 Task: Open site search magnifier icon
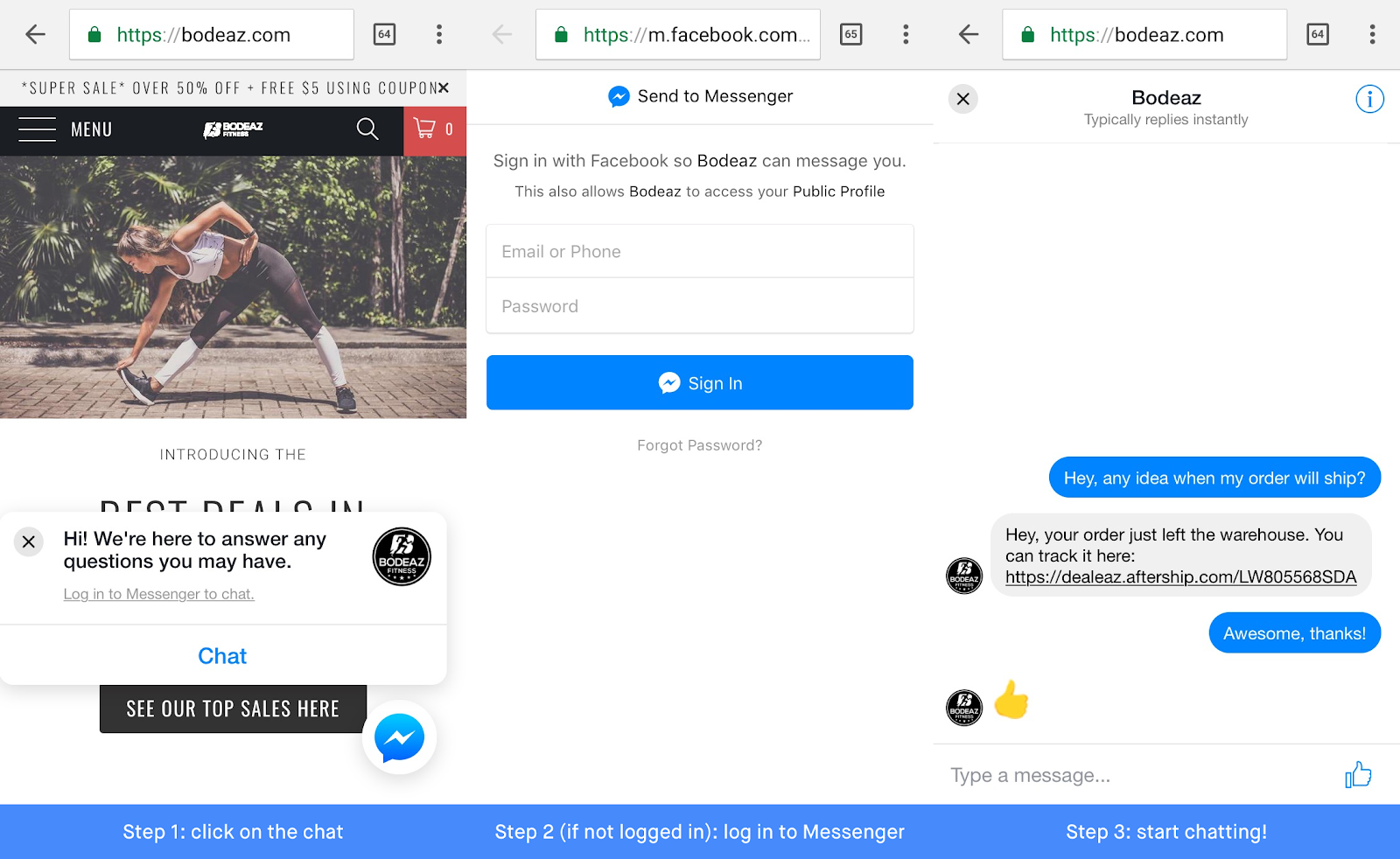(x=367, y=129)
